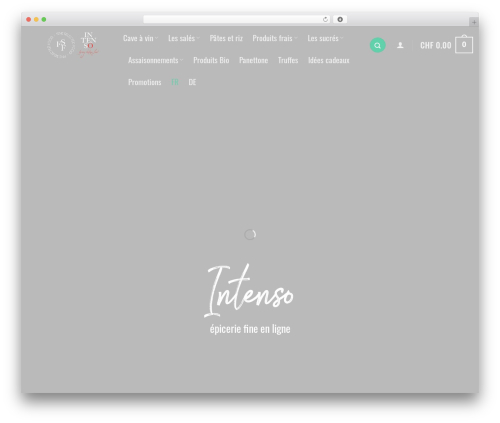
Task: Open the user account icon
Action: pos(400,45)
